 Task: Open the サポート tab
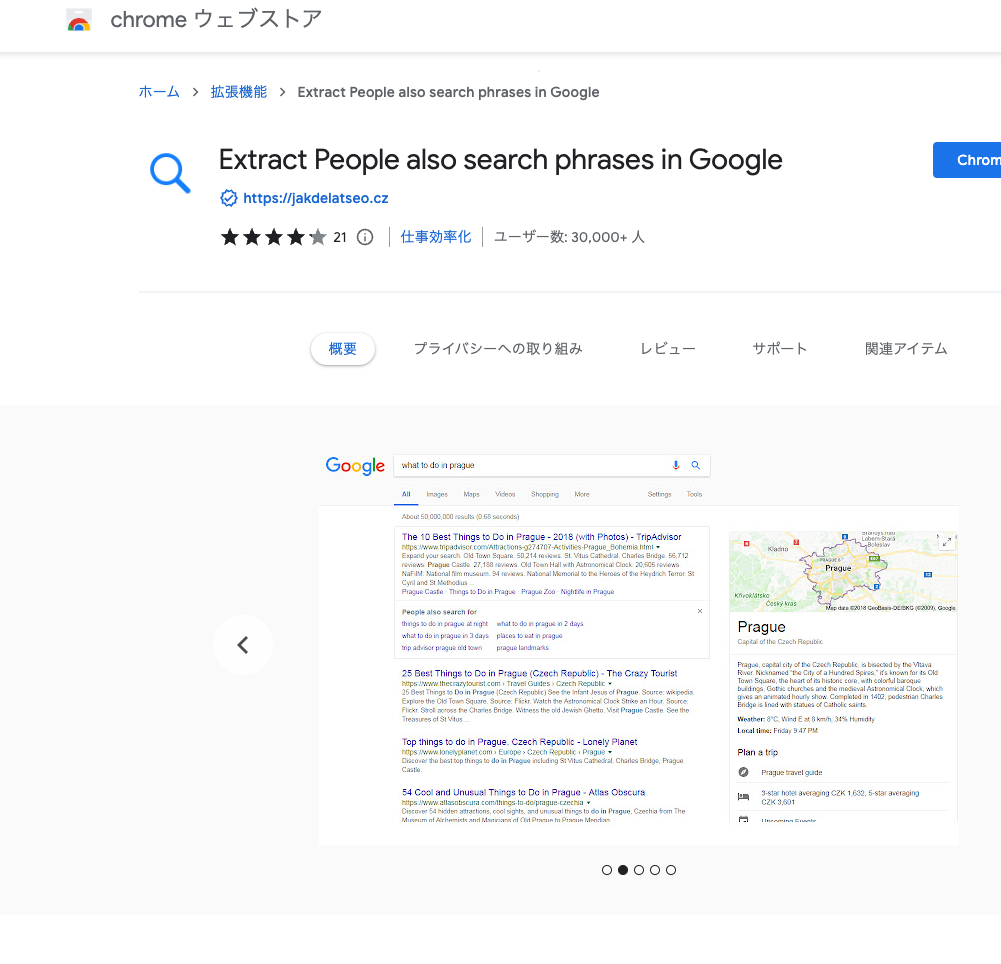coord(779,348)
